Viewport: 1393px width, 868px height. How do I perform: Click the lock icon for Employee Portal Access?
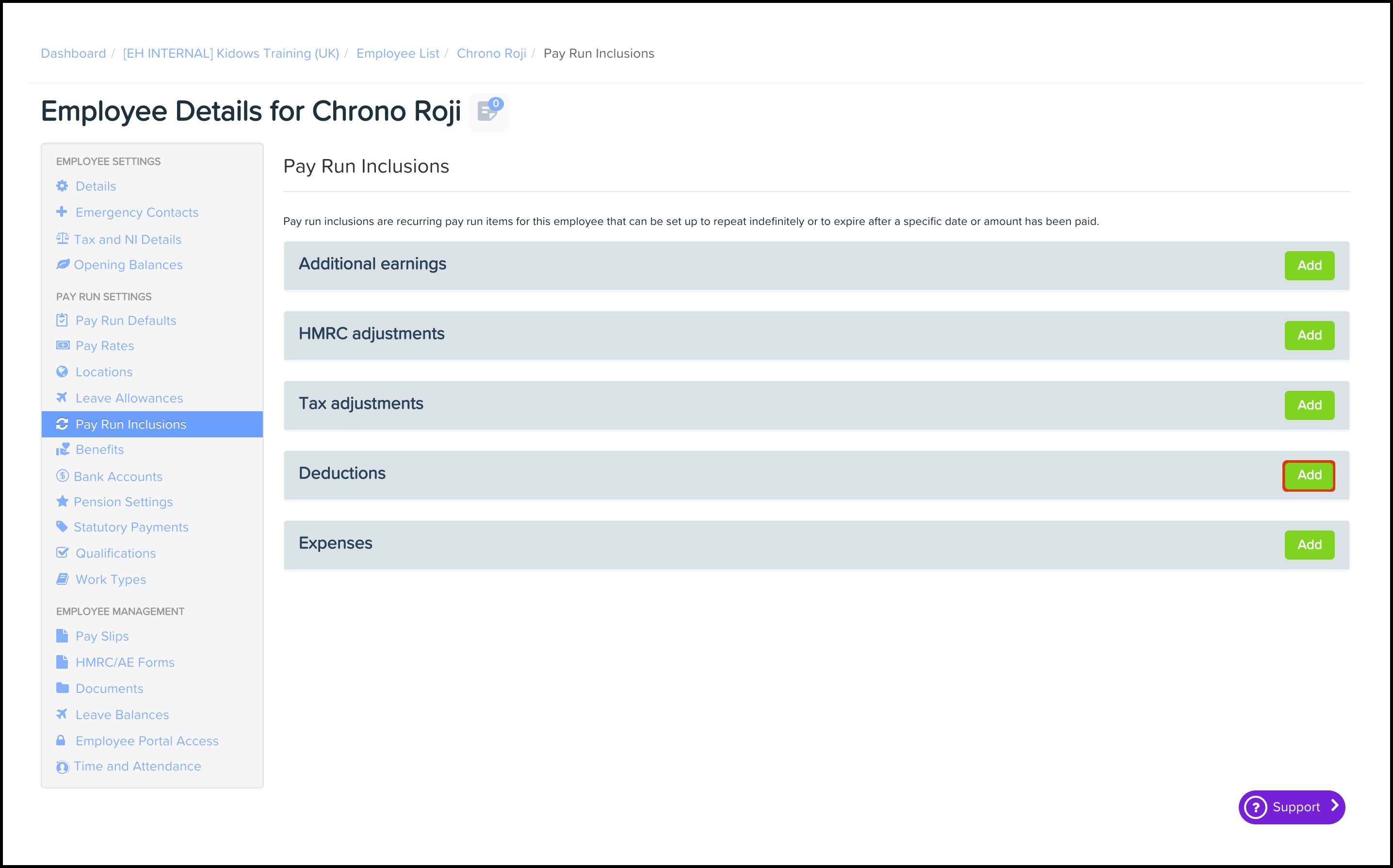[x=61, y=740]
